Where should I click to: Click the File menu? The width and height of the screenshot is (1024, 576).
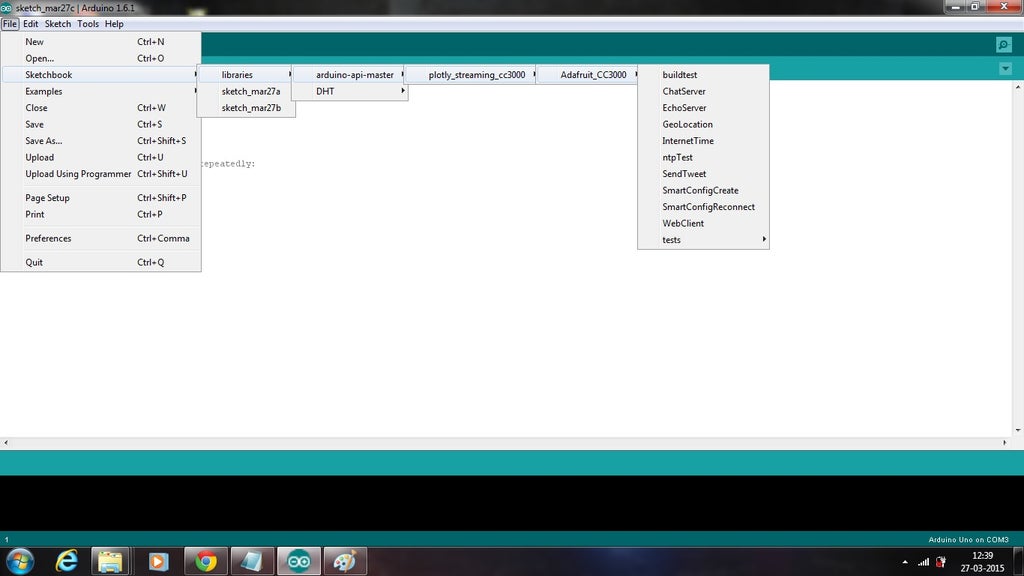10,24
